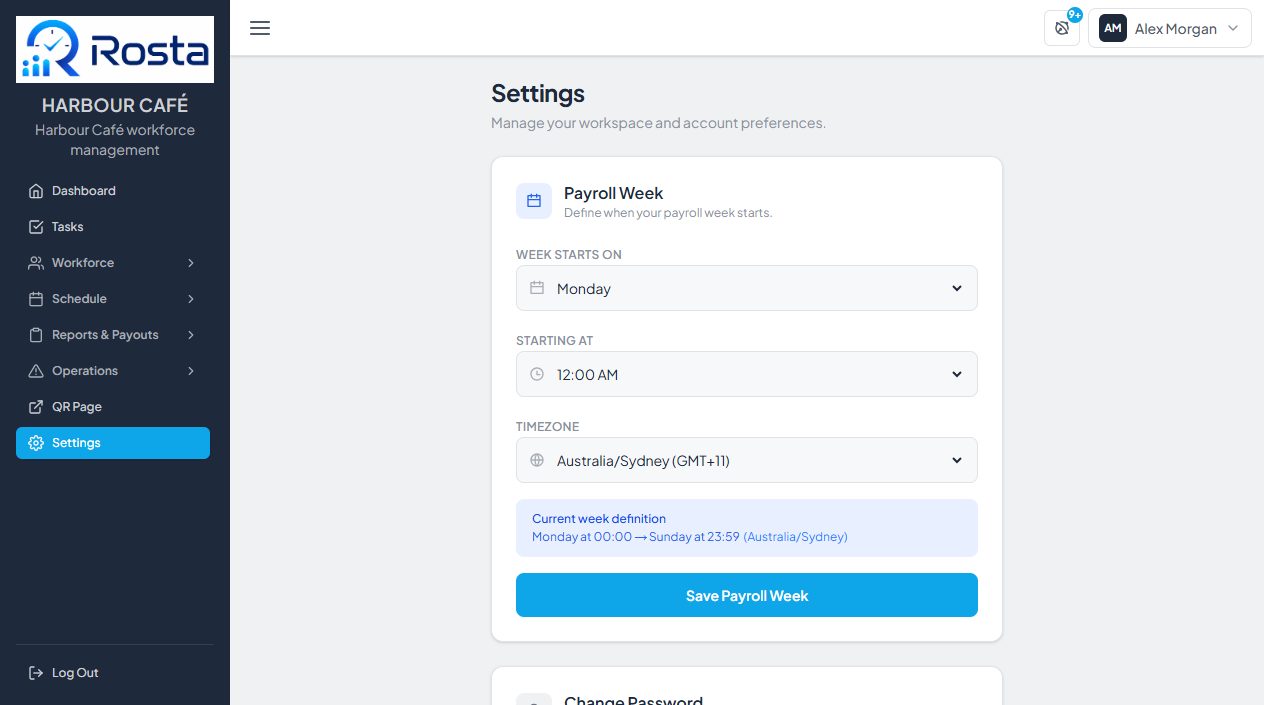The width and height of the screenshot is (1264, 705).
Task: Open the notifications bell icon
Action: [x=1062, y=28]
